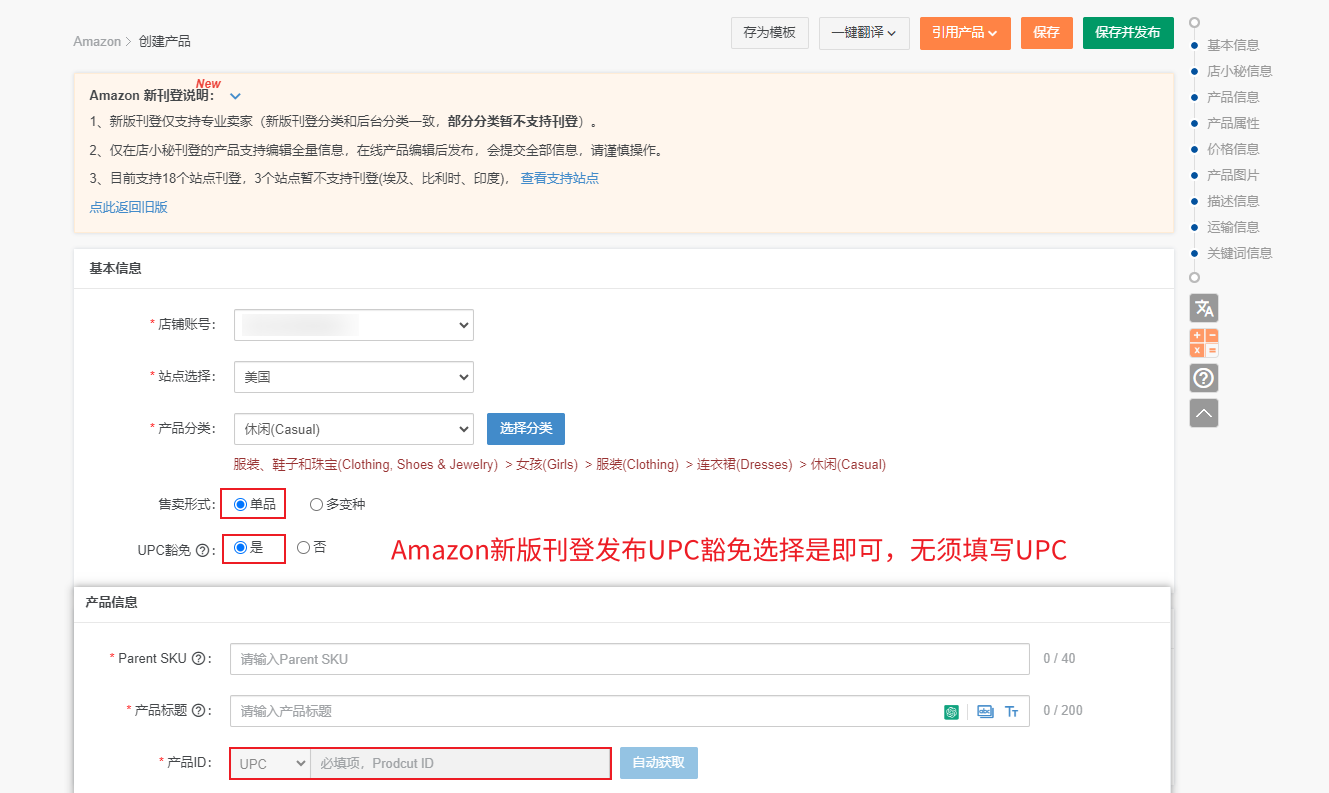Select the 单品 radio button

(x=240, y=505)
